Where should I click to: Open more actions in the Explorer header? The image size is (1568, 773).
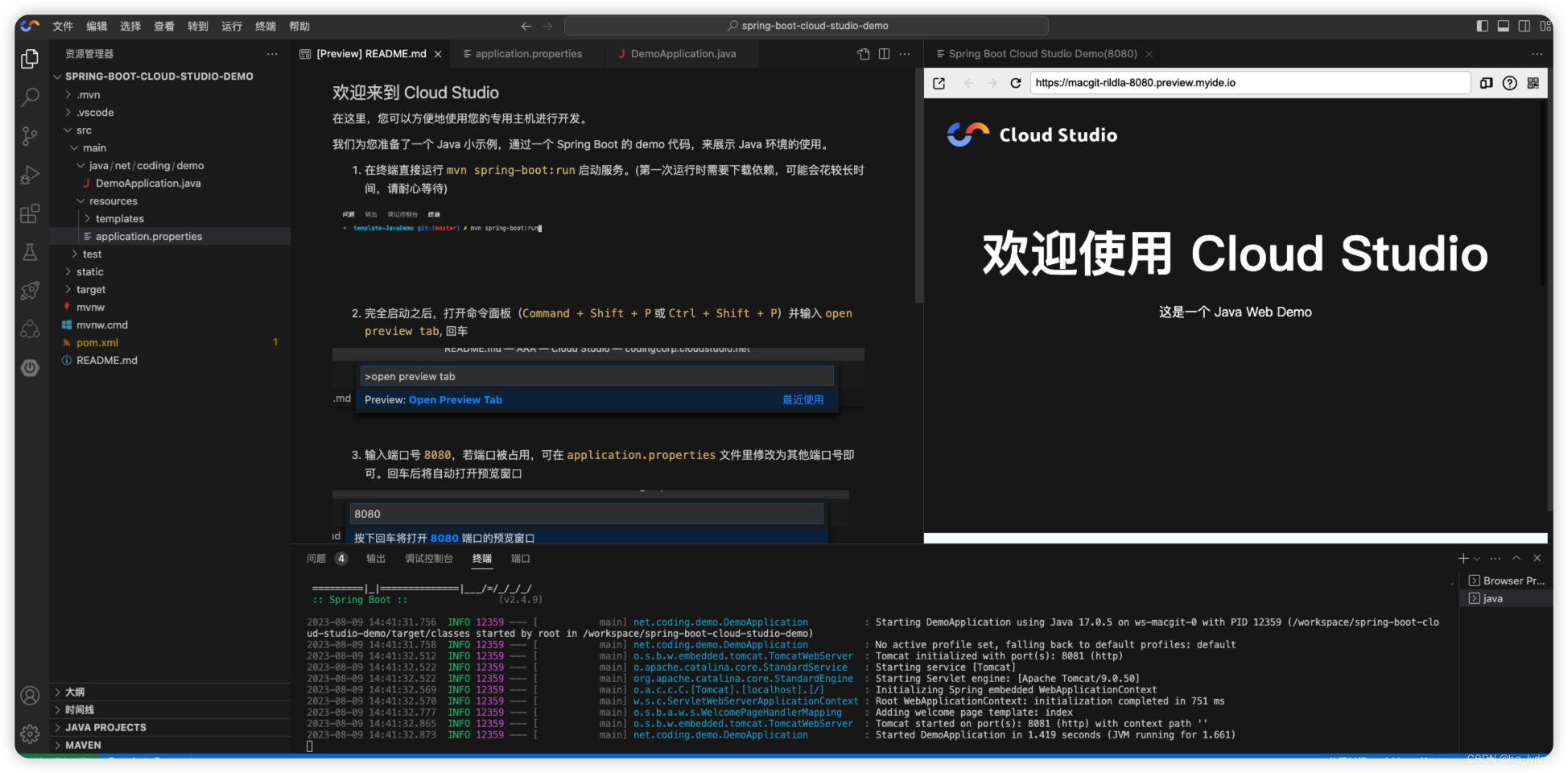(272, 54)
